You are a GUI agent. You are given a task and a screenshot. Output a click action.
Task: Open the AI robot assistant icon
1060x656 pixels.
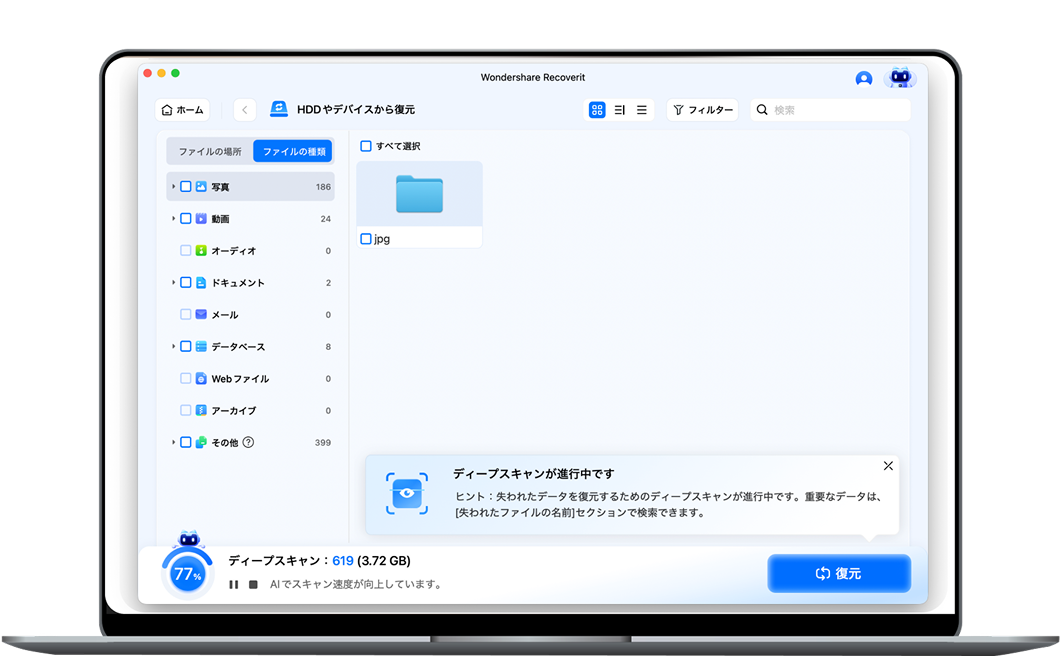[x=899, y=78]
